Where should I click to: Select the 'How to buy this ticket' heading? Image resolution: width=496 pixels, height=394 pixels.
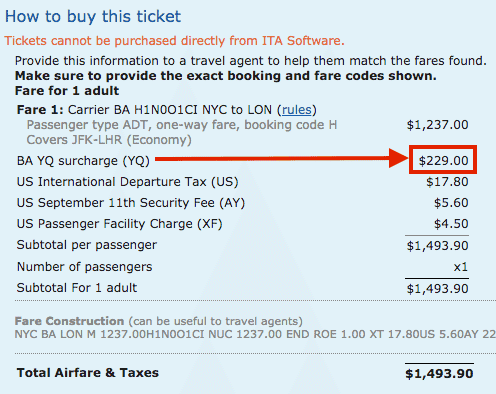[x=93, y=17]
